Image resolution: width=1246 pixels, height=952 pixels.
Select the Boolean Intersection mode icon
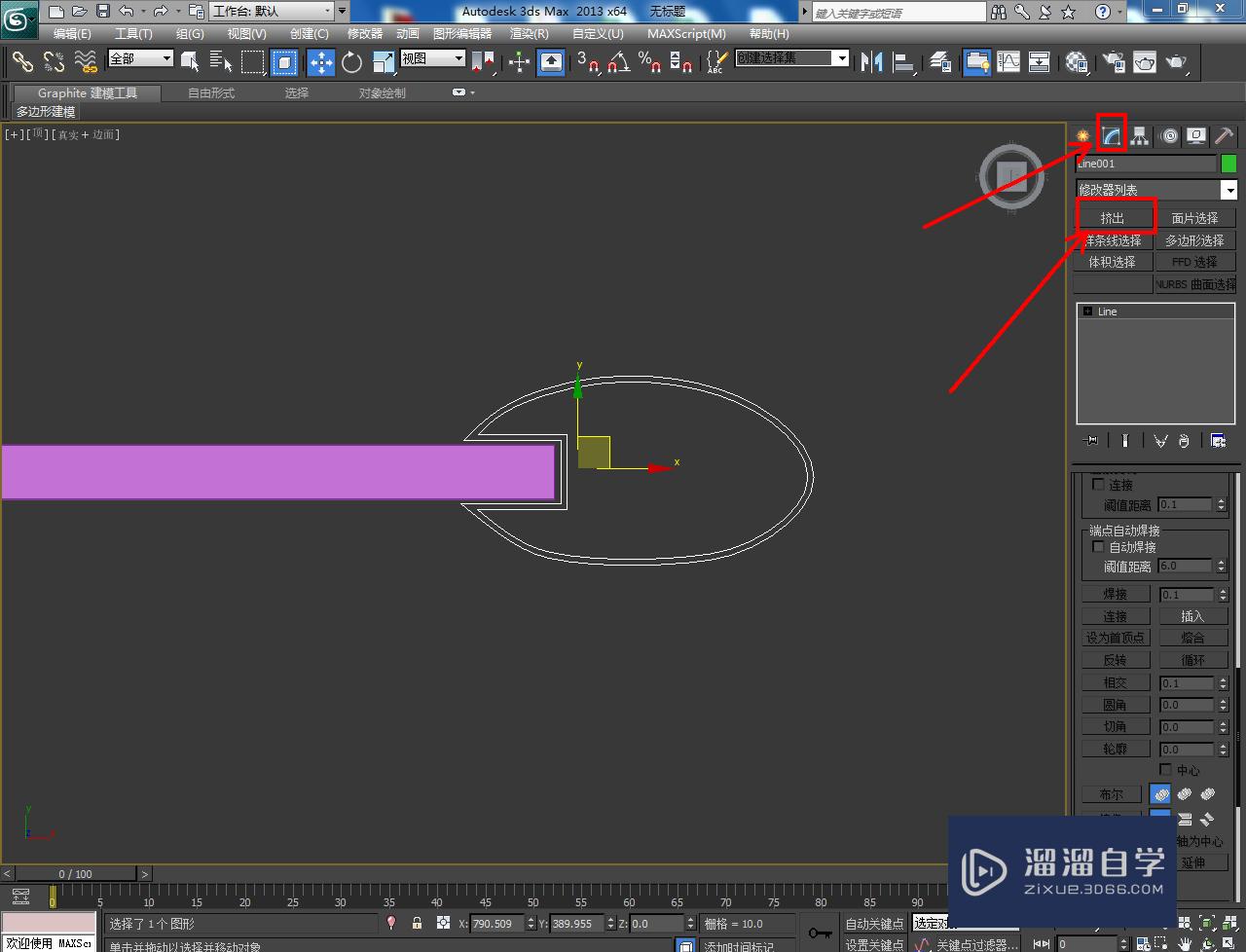[x=1208, y=794]
